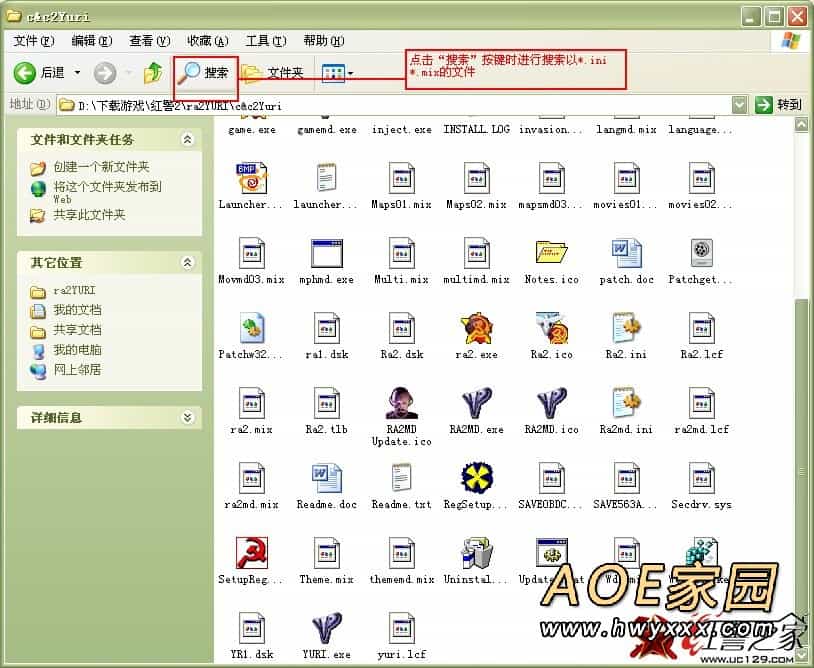Select the Readme.doc document icon
The image size is (814, 668).
tap(326, 478)
